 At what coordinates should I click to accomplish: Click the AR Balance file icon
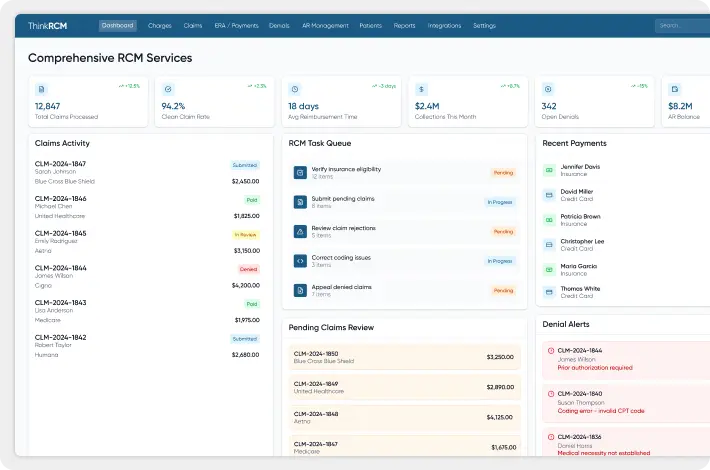tap(675, 89)
